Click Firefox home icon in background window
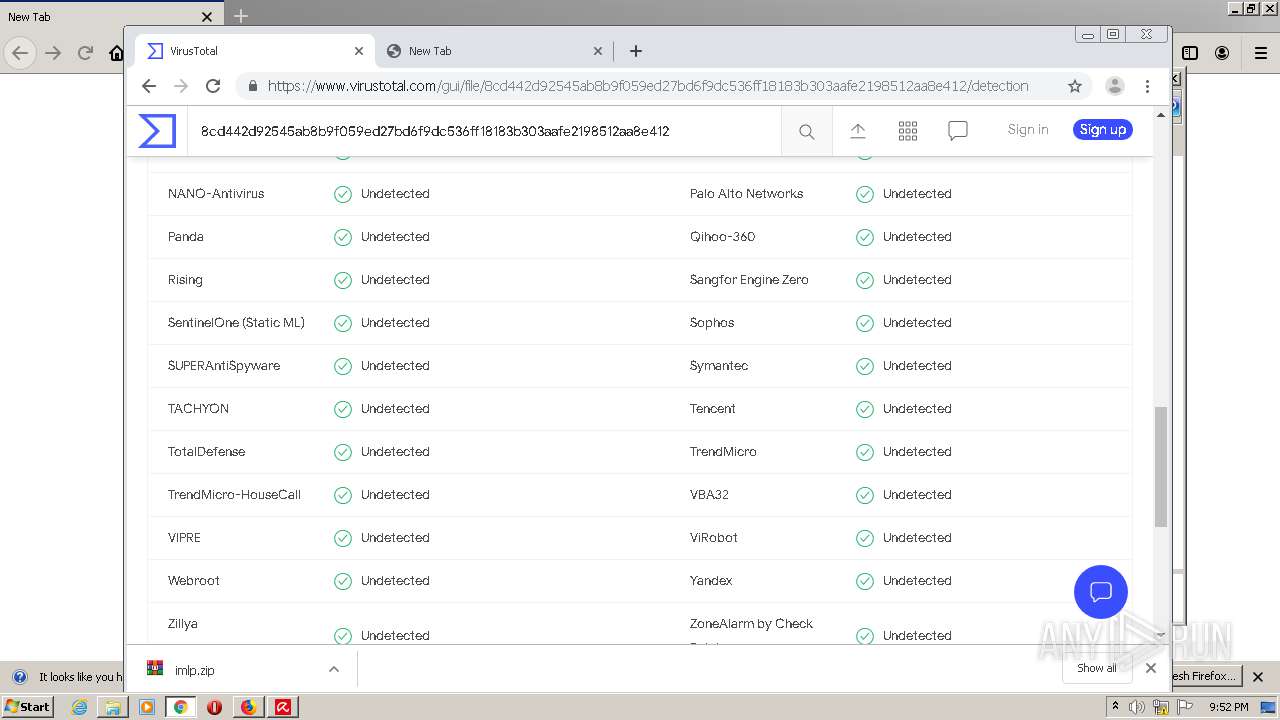This screenshot has height=720, width=1280. [x=116, y=53]
